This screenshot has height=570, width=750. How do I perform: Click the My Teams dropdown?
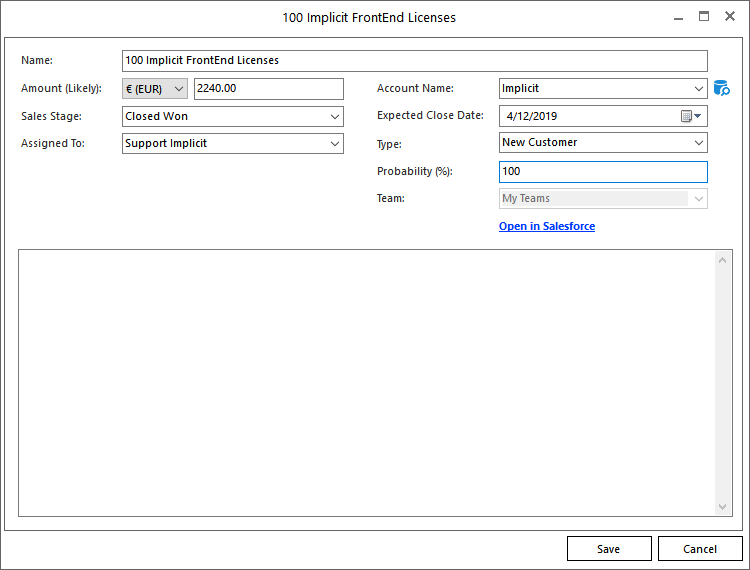click(602, 199)
